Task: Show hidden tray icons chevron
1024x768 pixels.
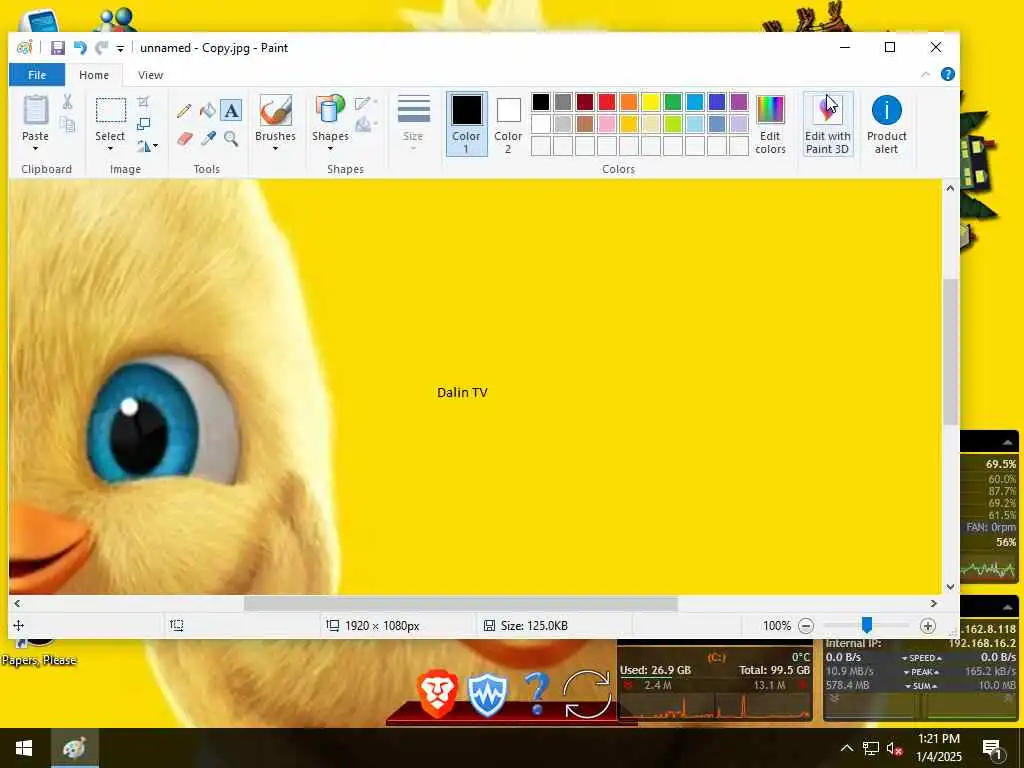Action: point(846,748)
